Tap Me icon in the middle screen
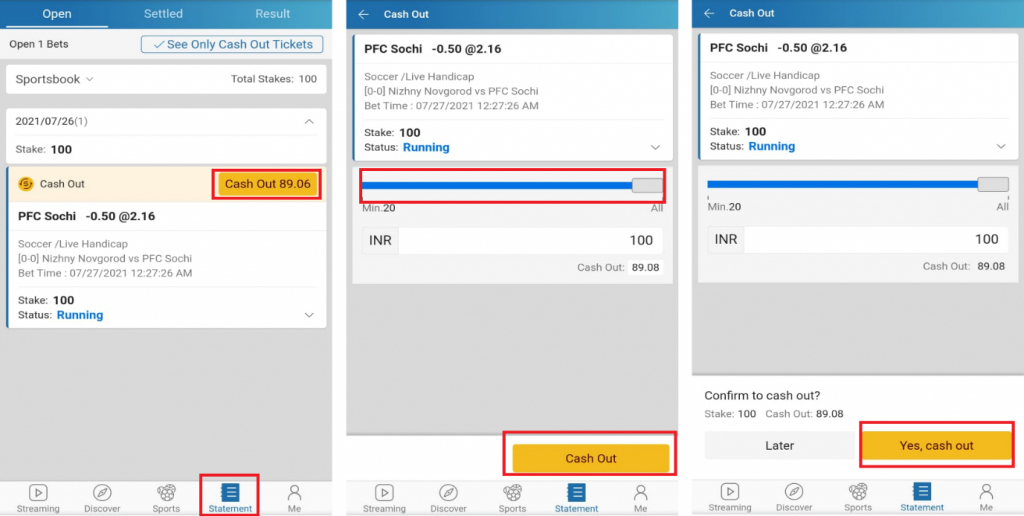 (641, 492)
